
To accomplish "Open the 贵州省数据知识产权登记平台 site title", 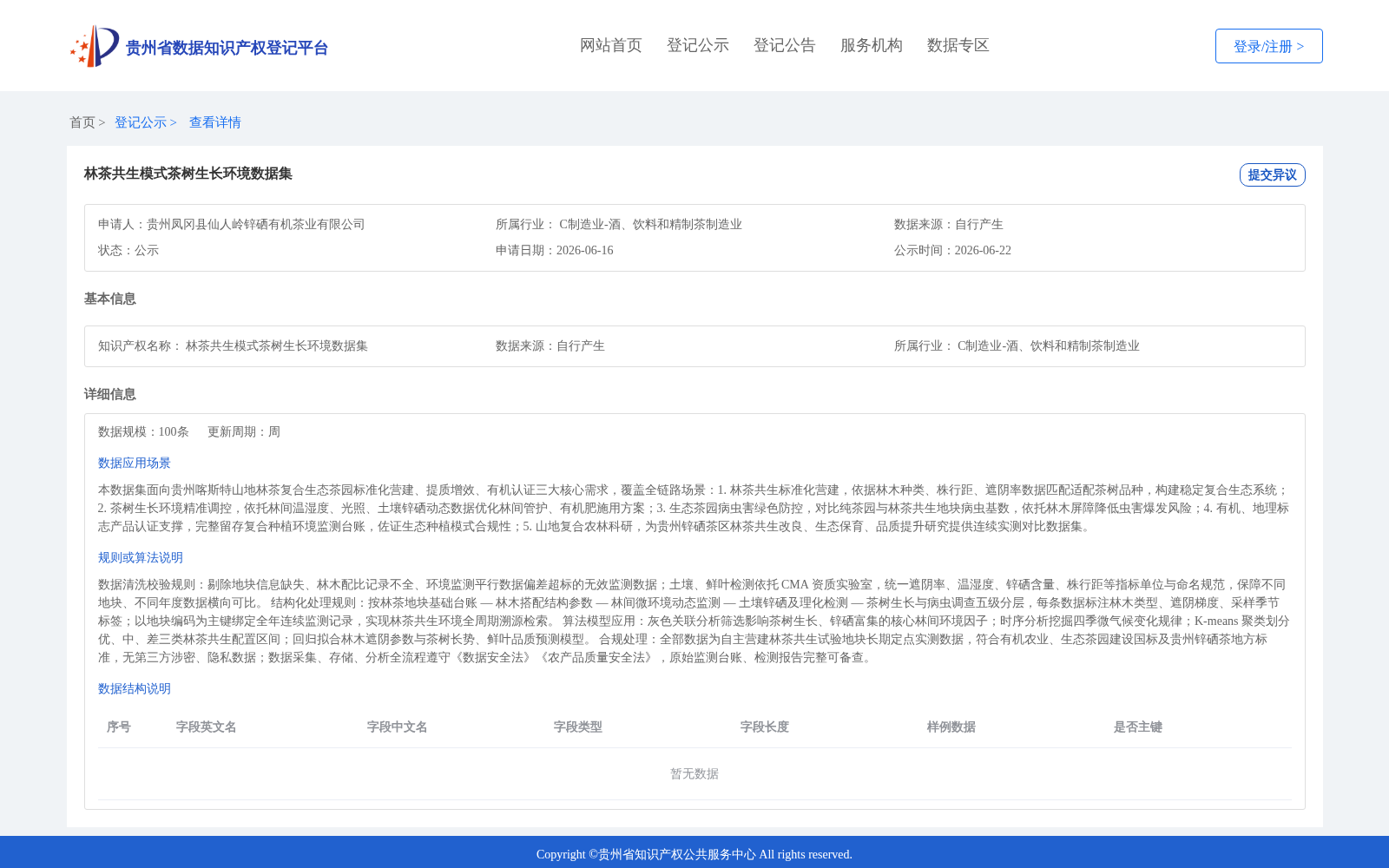I will (227, 48).
